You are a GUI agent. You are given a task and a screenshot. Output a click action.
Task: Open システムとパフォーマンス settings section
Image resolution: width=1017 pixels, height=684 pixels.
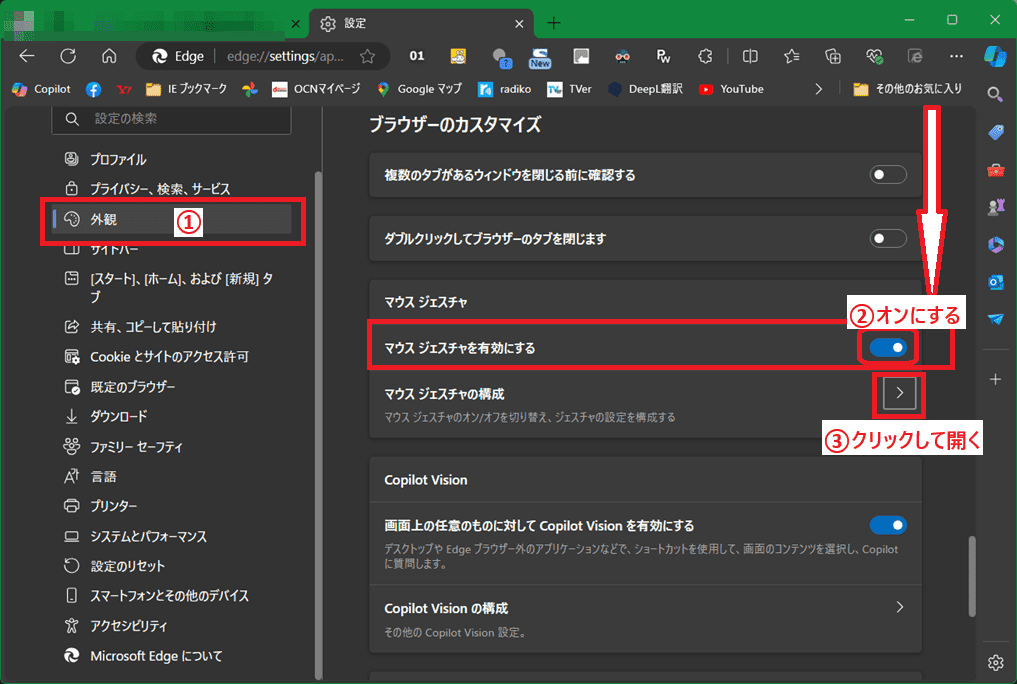click(148, 536)
